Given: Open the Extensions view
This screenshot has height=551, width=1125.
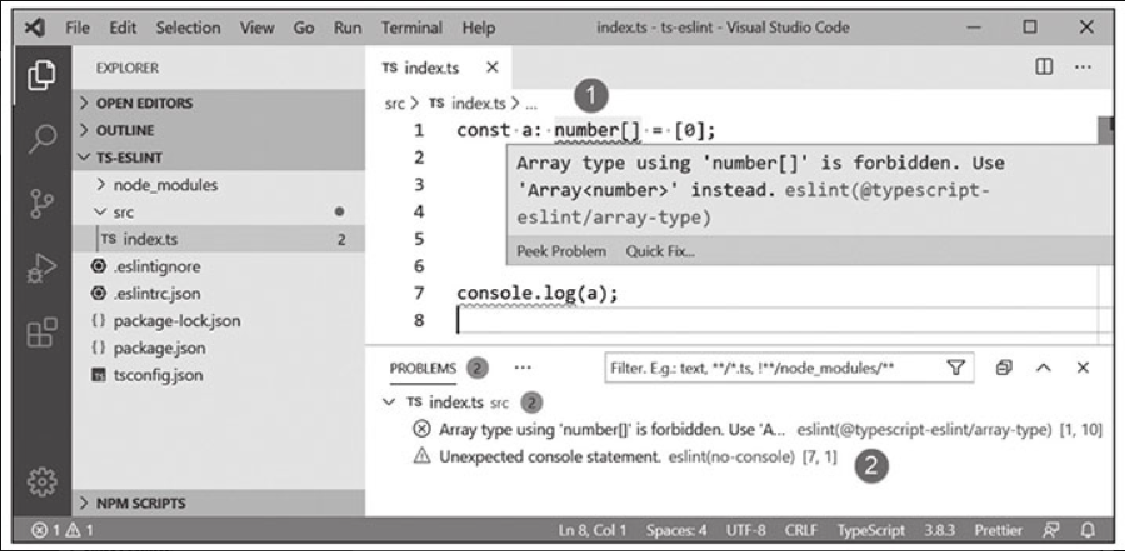Looking at the screenshot, I should click(x=42, y=334).
